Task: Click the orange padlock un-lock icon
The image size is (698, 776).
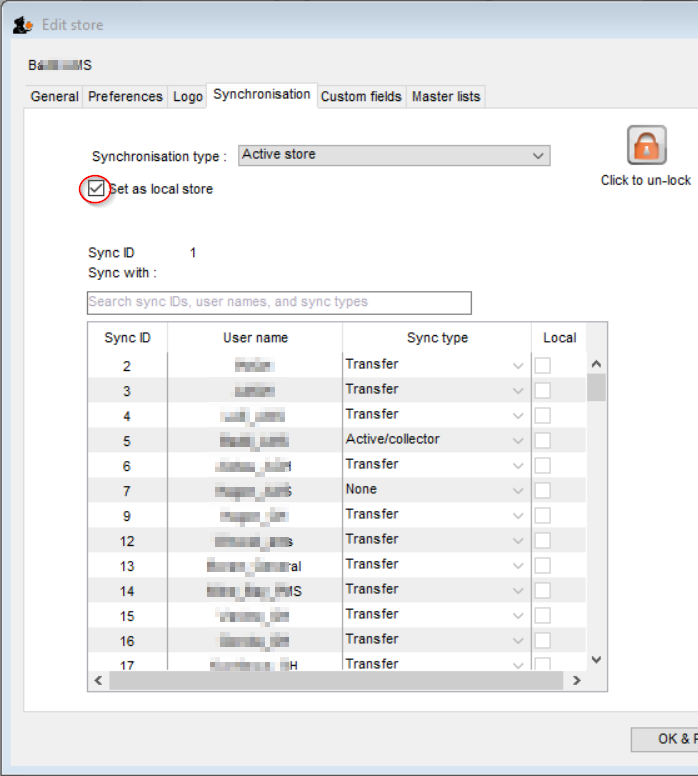Action: pyautogui.click(x=646, y=146)
